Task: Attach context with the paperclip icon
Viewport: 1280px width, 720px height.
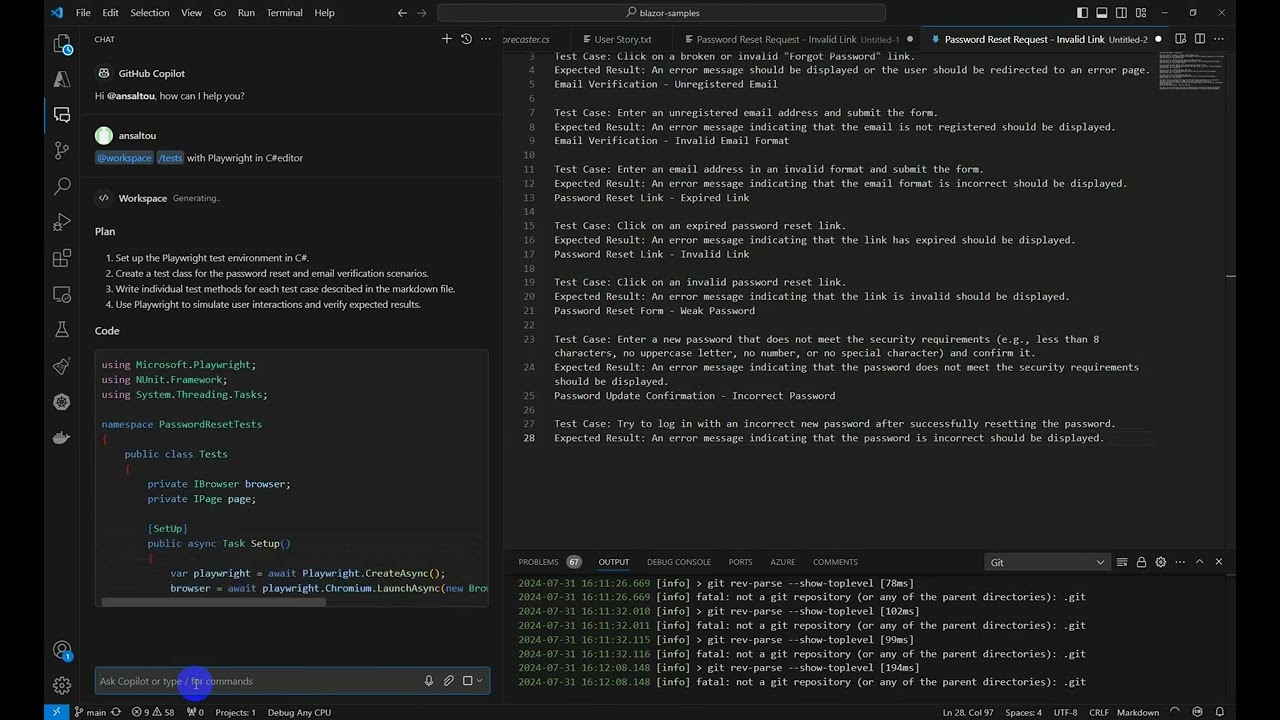Action: click(x=449, y=681)
